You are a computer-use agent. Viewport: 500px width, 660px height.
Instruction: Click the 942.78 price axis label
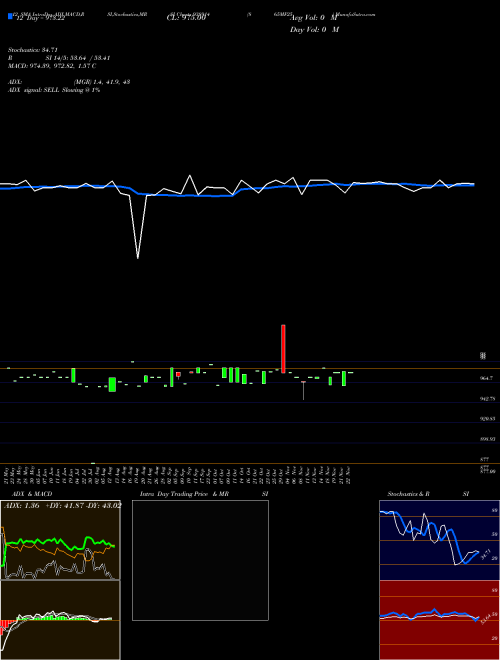point(487,399)
